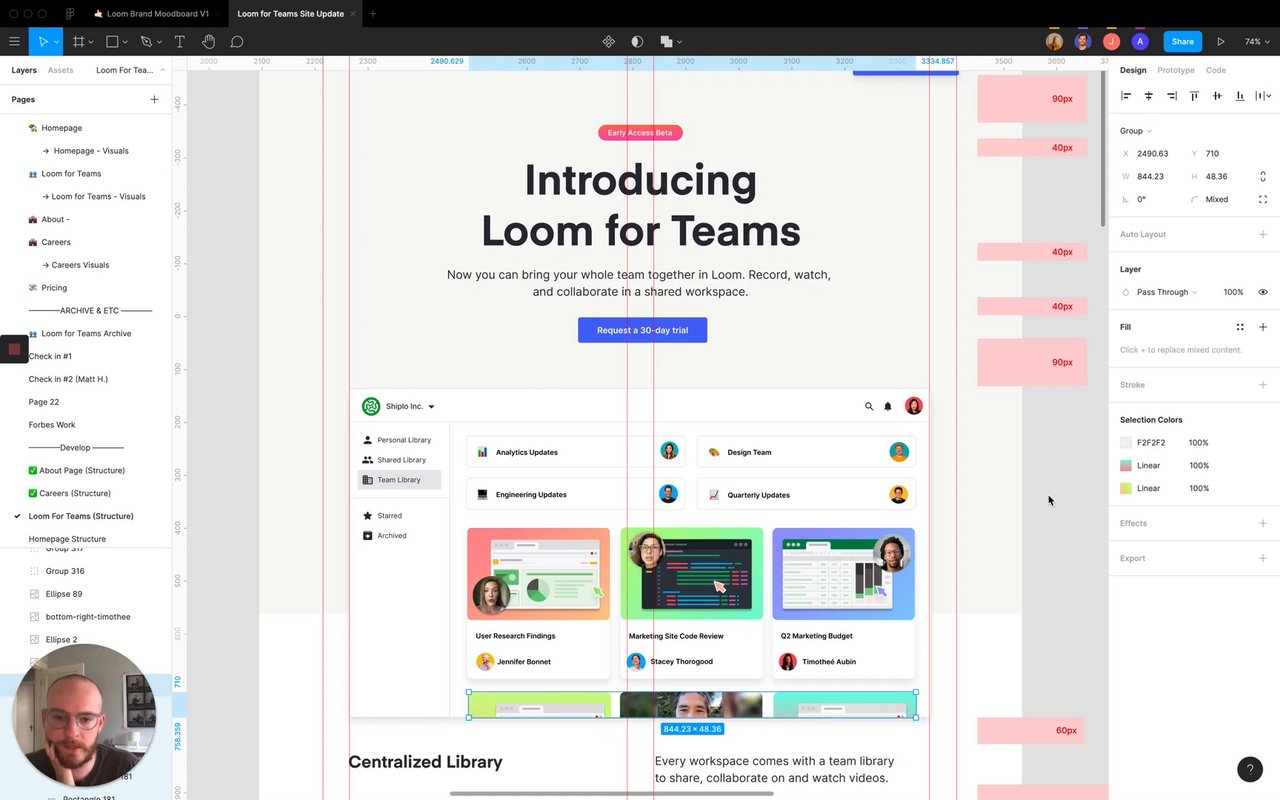The image size is (1280, 800).
Task: Click the second Linear gradient swatch
Action: [1126, 488]
